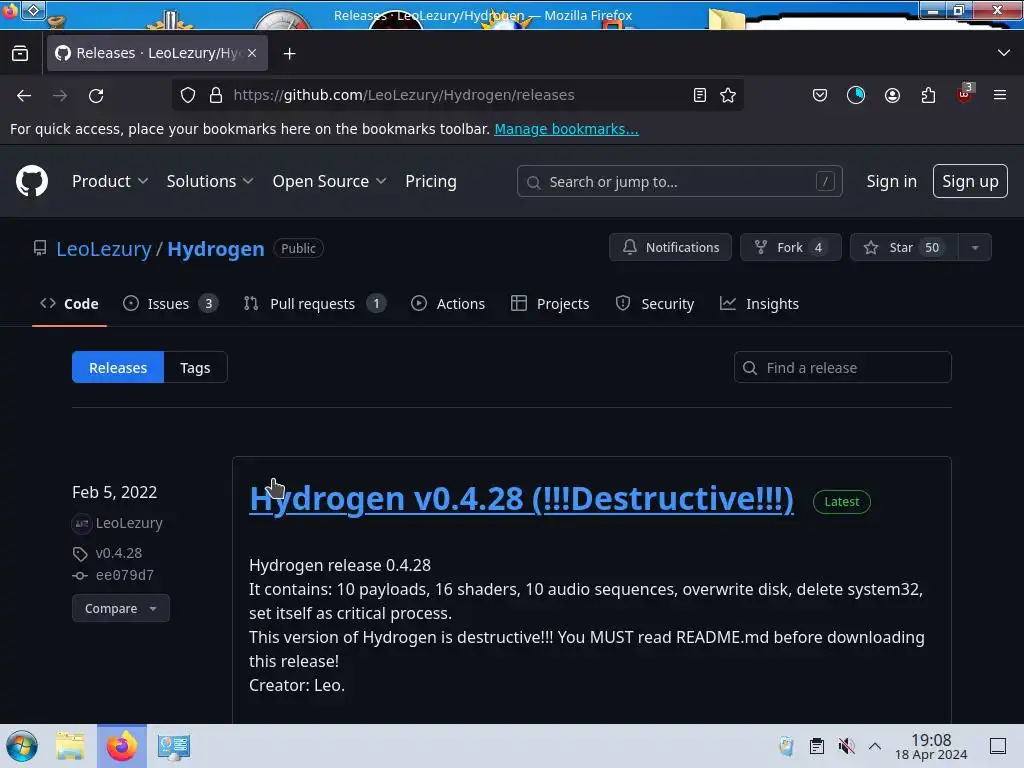Expand the Compare dropdown
This screenshot has width=1024, height=768.
pyautogui.click(x=121, y=608)
